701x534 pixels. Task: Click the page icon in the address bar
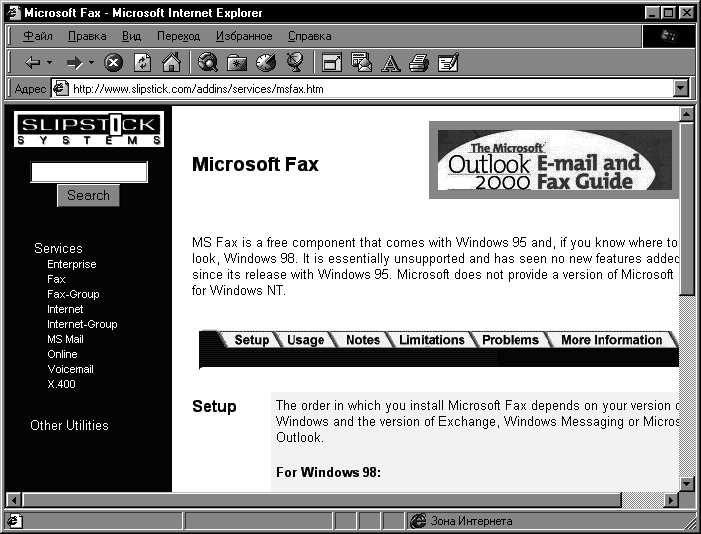(60, 89)
